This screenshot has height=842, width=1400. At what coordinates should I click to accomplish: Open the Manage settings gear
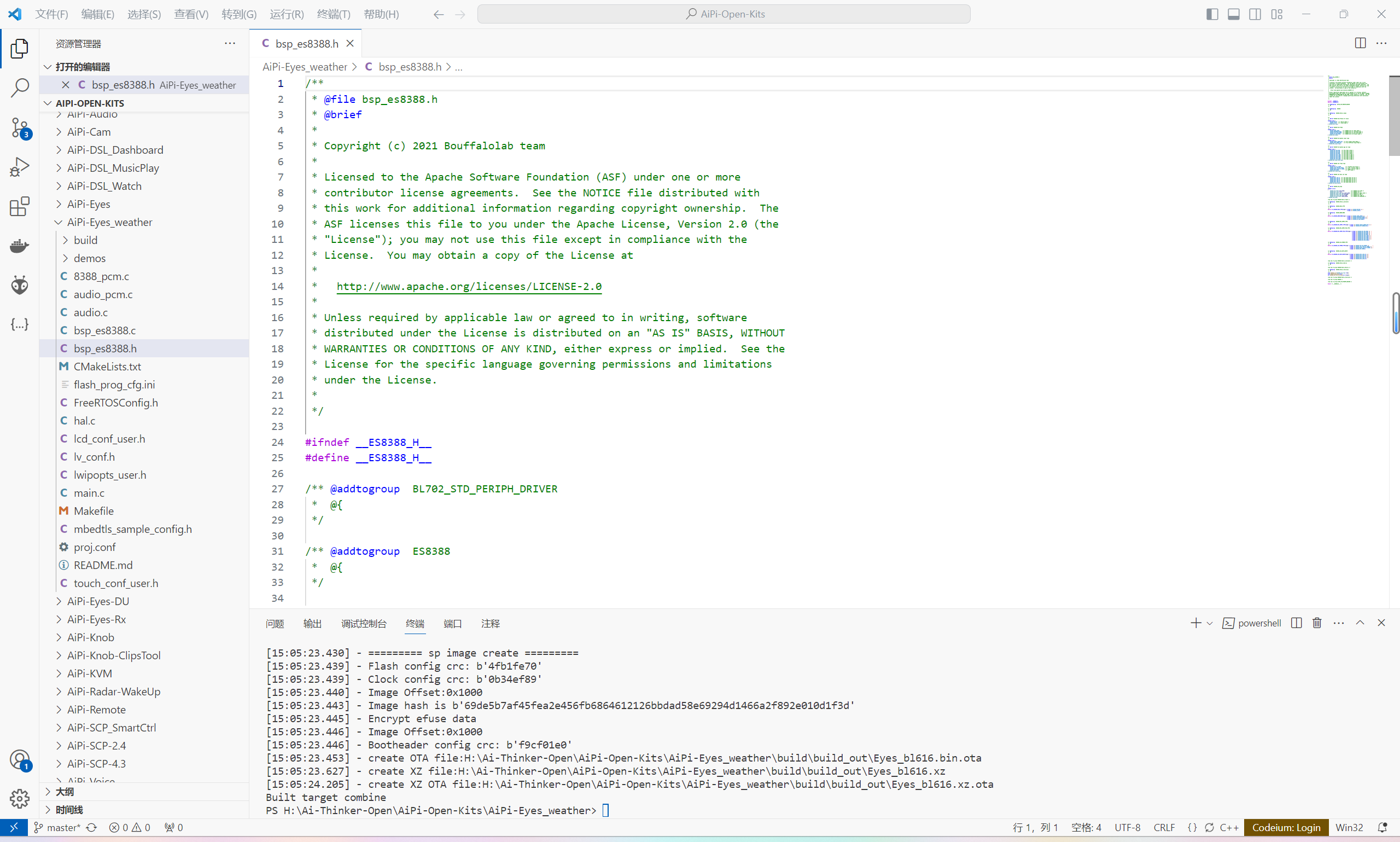click(19, 798)
